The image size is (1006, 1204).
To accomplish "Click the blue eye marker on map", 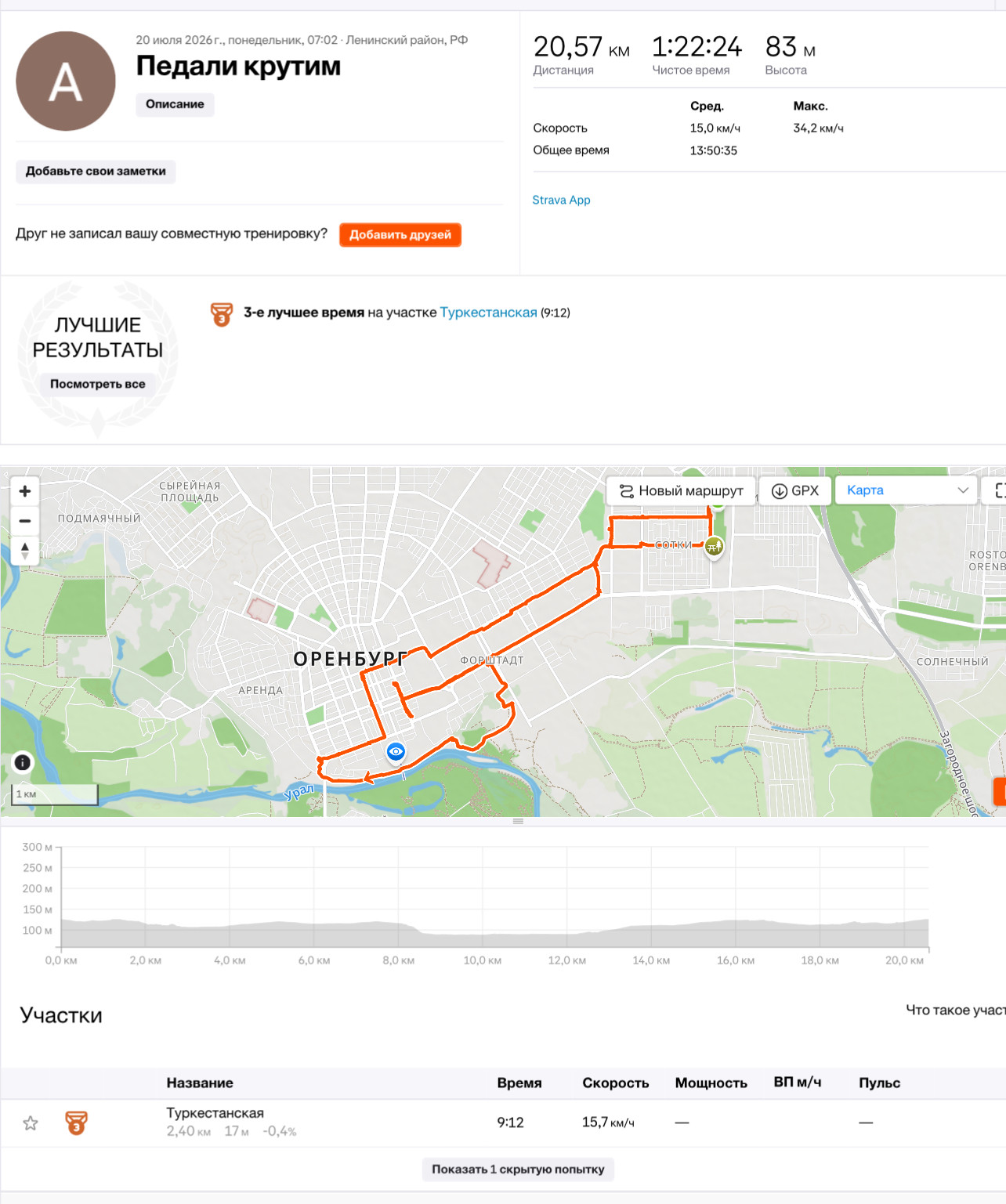I will pyautogui.click(x=396, y=752).
